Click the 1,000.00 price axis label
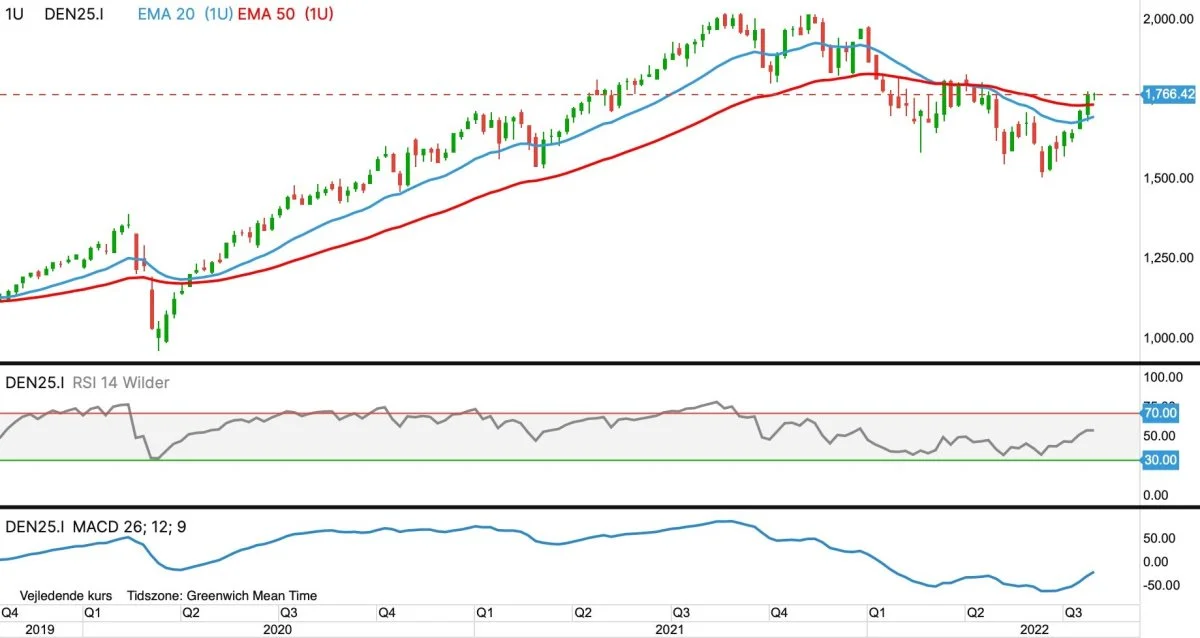 coord(1168,338)
